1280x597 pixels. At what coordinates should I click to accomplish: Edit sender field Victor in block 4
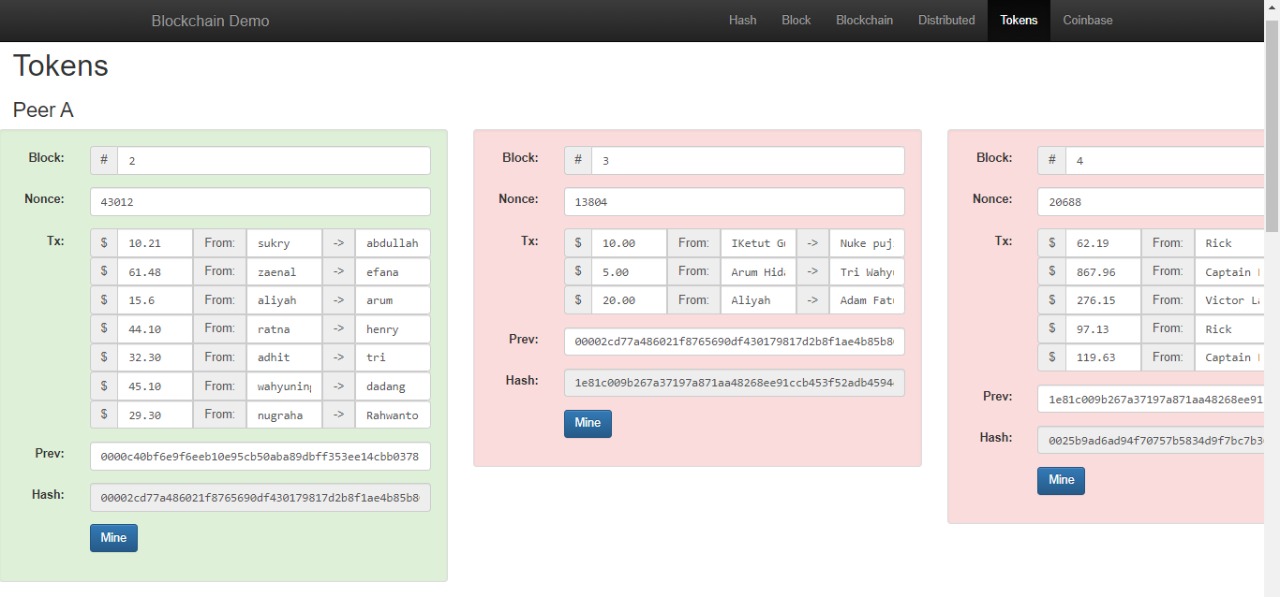coord(1229,300)
